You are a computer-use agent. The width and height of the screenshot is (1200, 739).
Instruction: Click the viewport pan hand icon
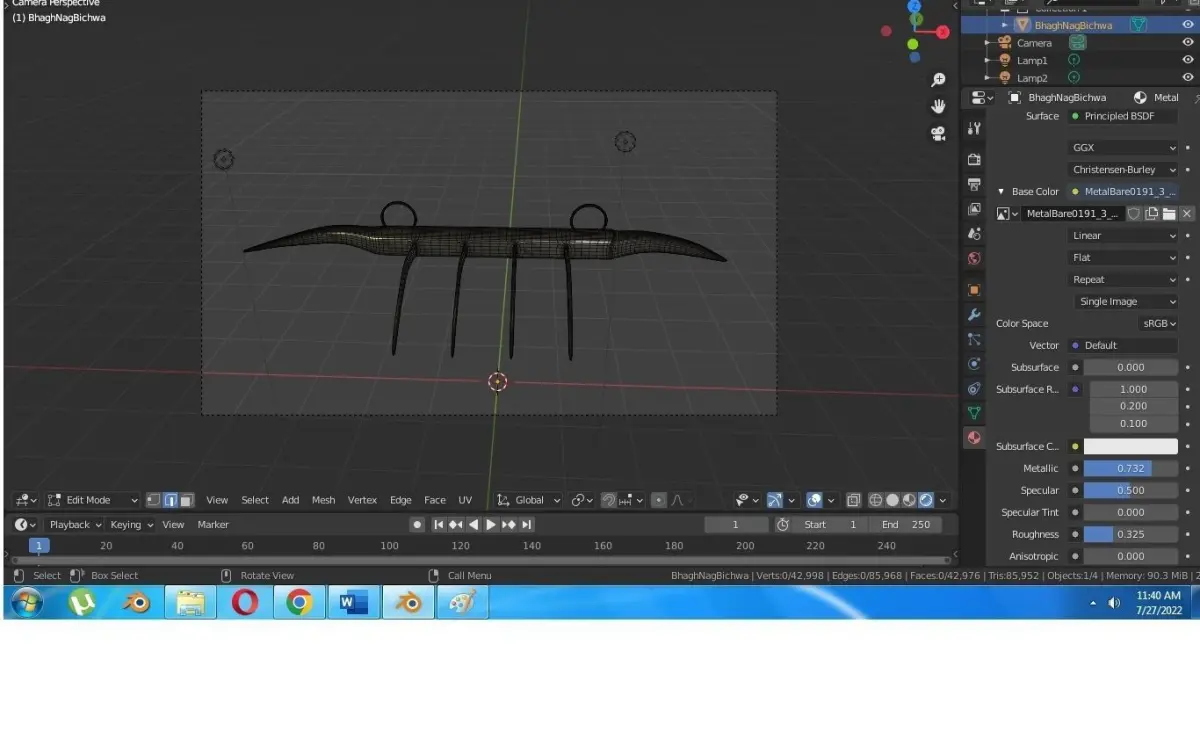(938, 106)
